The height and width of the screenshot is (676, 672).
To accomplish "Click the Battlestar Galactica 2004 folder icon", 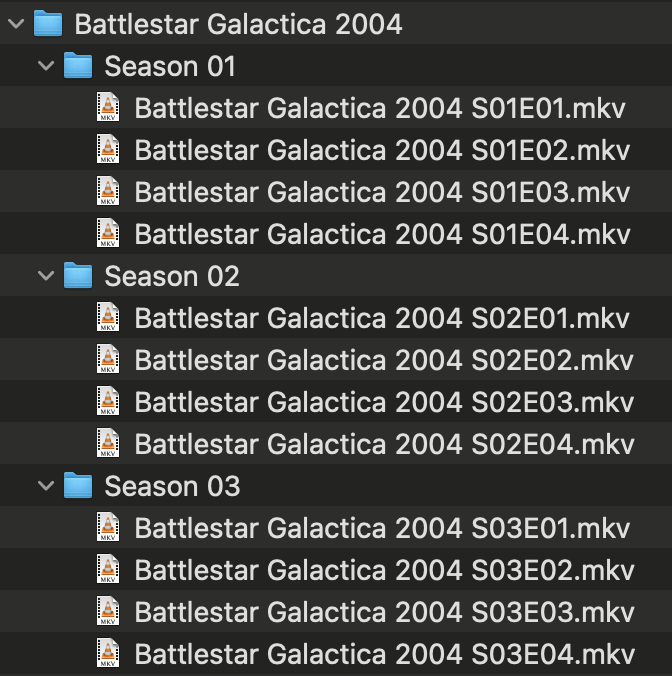I will click(48, 23).
